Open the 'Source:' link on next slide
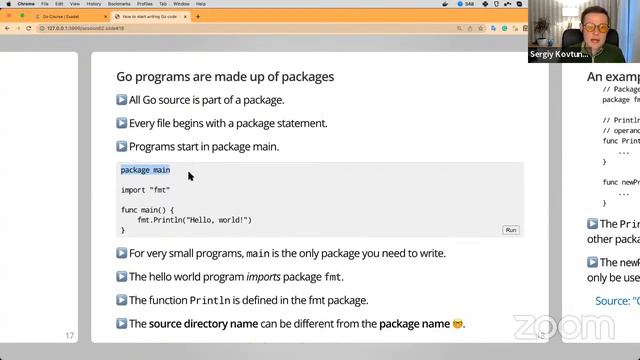This screenshot has height=360, width=640. tap(617, 301)
